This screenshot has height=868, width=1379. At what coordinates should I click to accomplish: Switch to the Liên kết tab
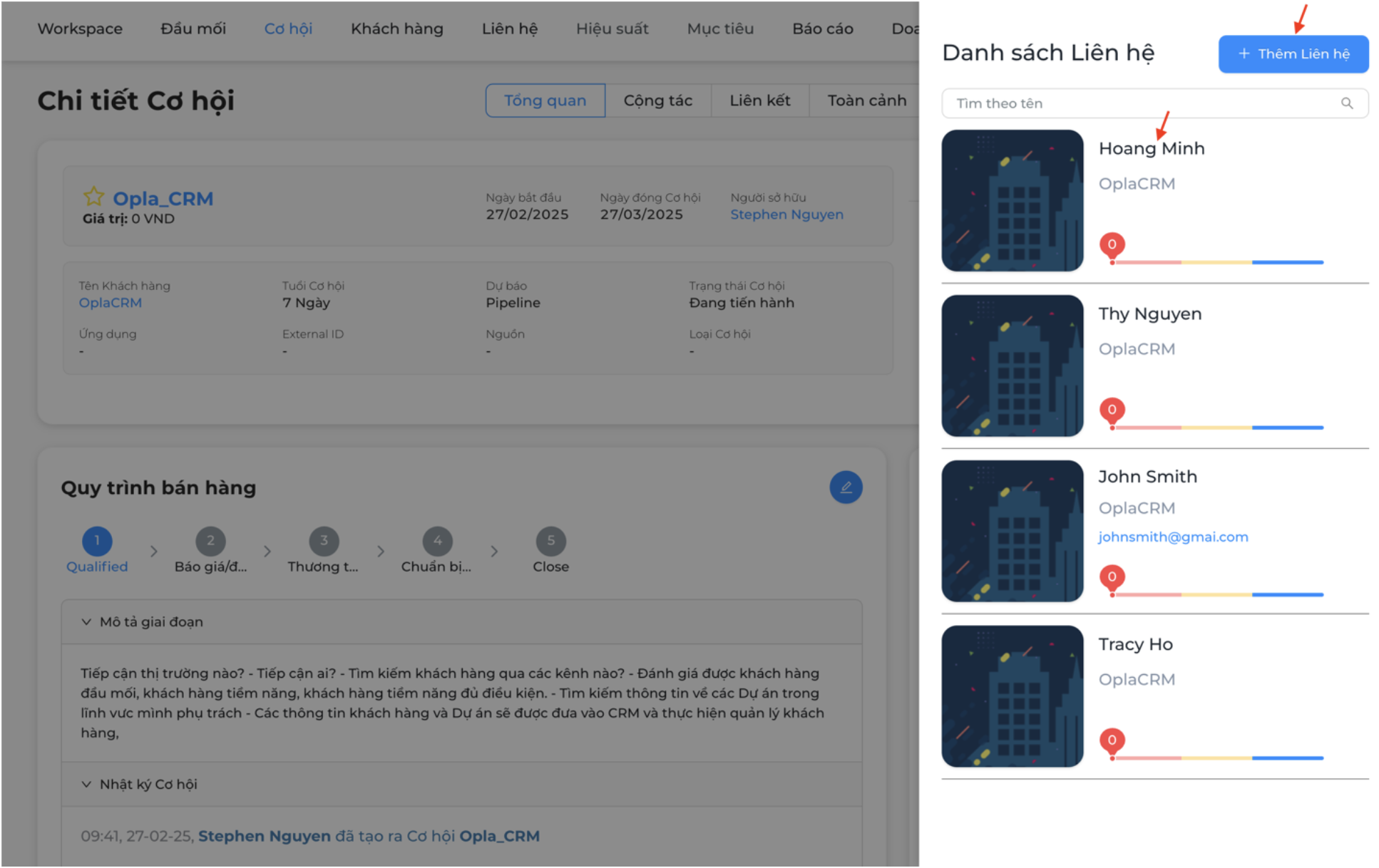coord(760,100)
